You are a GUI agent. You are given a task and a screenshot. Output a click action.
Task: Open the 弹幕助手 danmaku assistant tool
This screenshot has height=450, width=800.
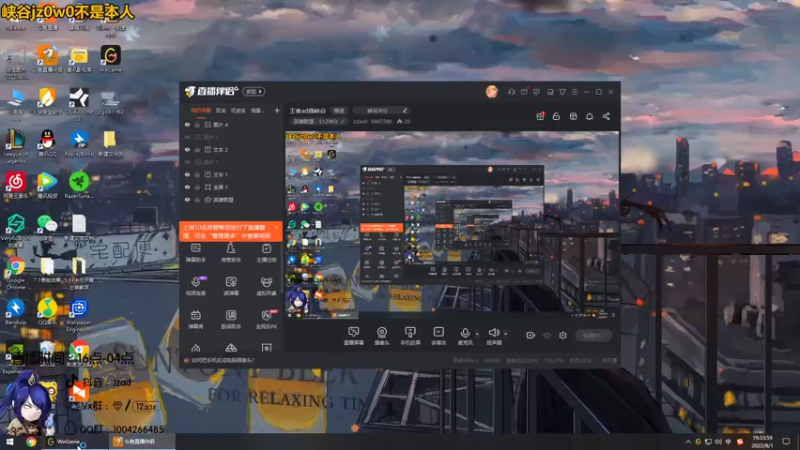coord(195,253)
